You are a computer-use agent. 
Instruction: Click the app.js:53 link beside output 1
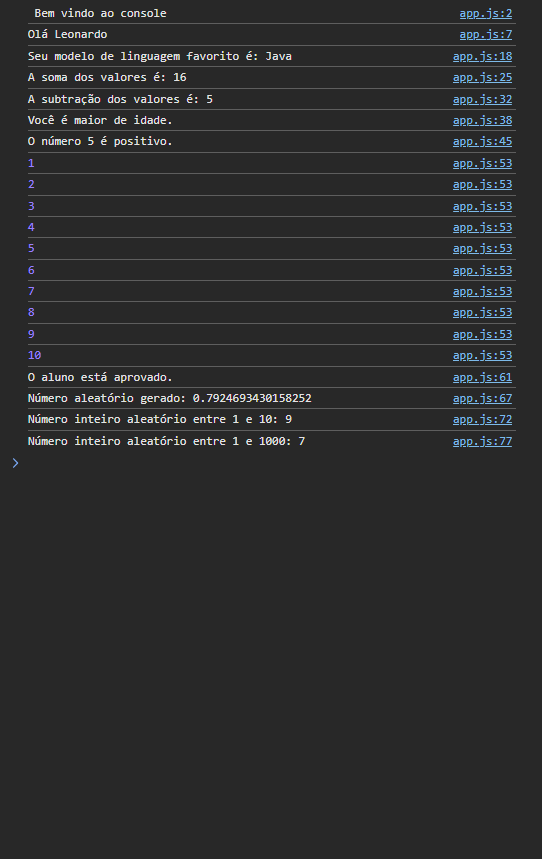pos(482,163)
